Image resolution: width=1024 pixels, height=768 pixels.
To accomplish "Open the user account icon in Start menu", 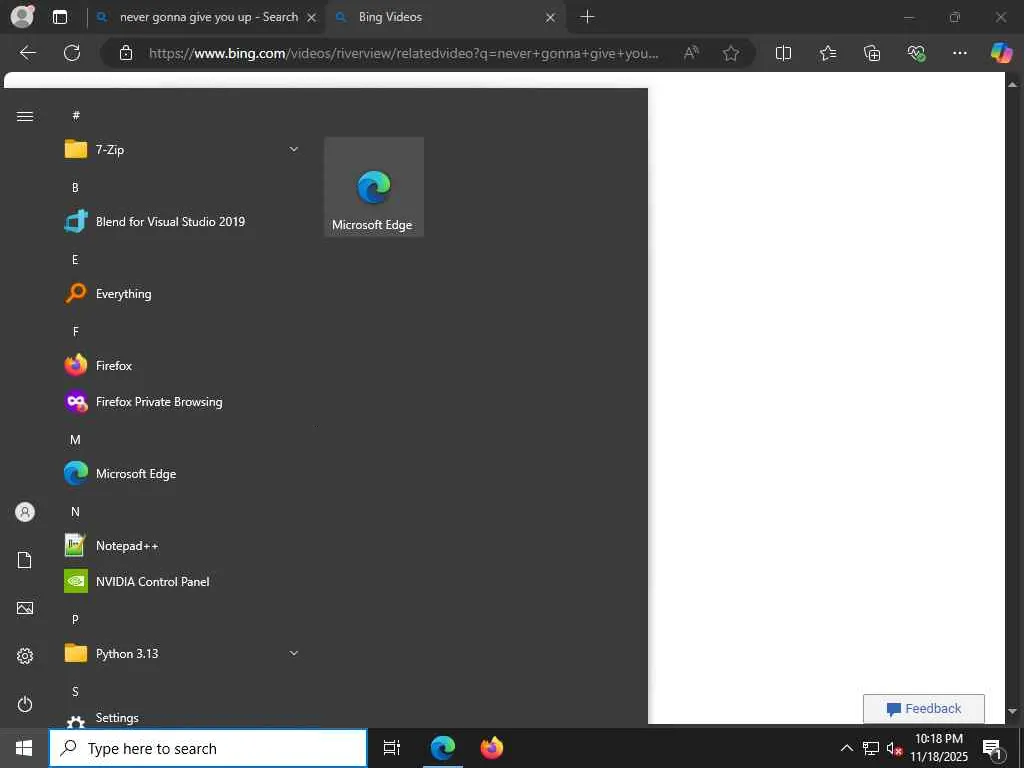I will [x=25, y=512].
